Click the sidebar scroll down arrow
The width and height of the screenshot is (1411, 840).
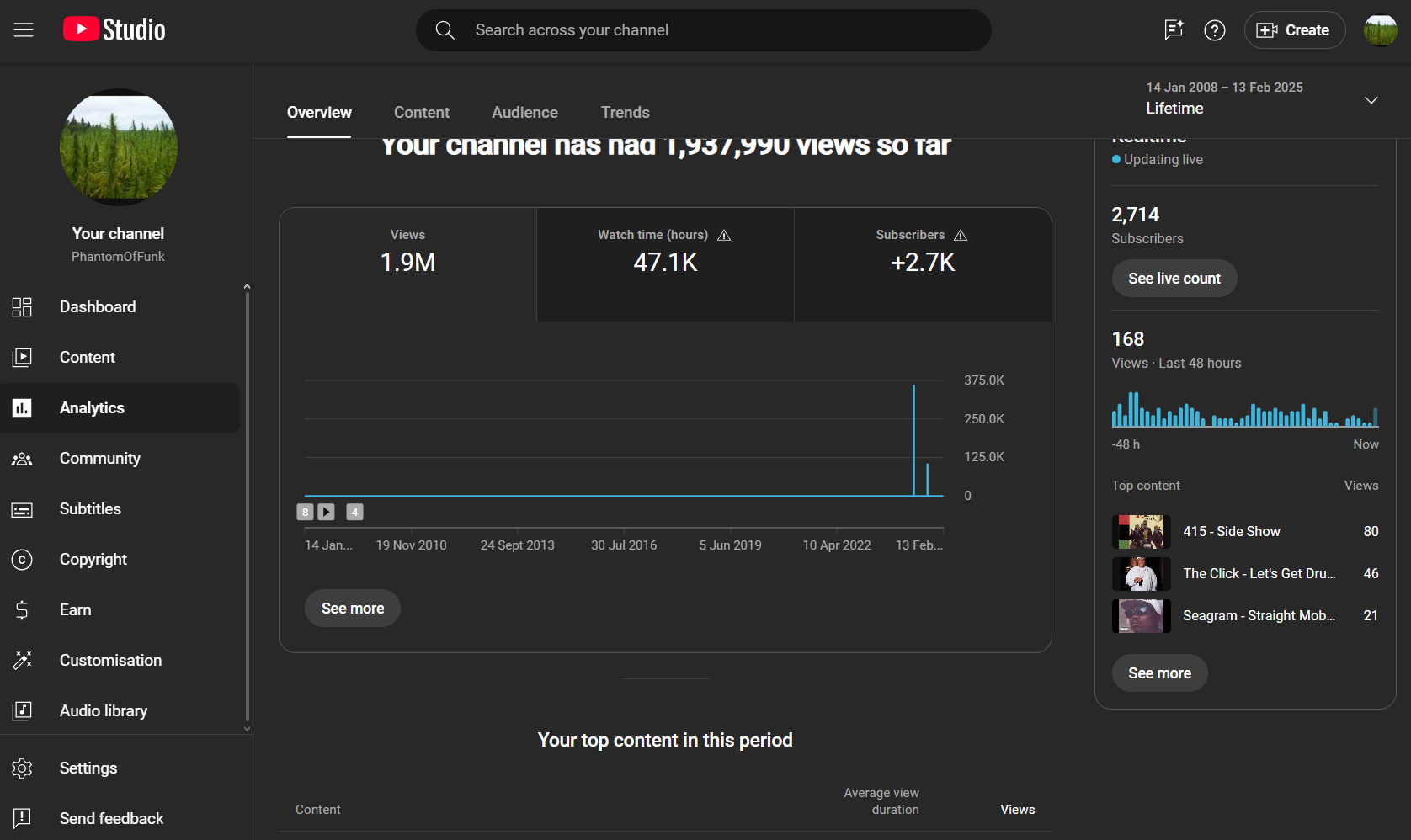point(247,729)
